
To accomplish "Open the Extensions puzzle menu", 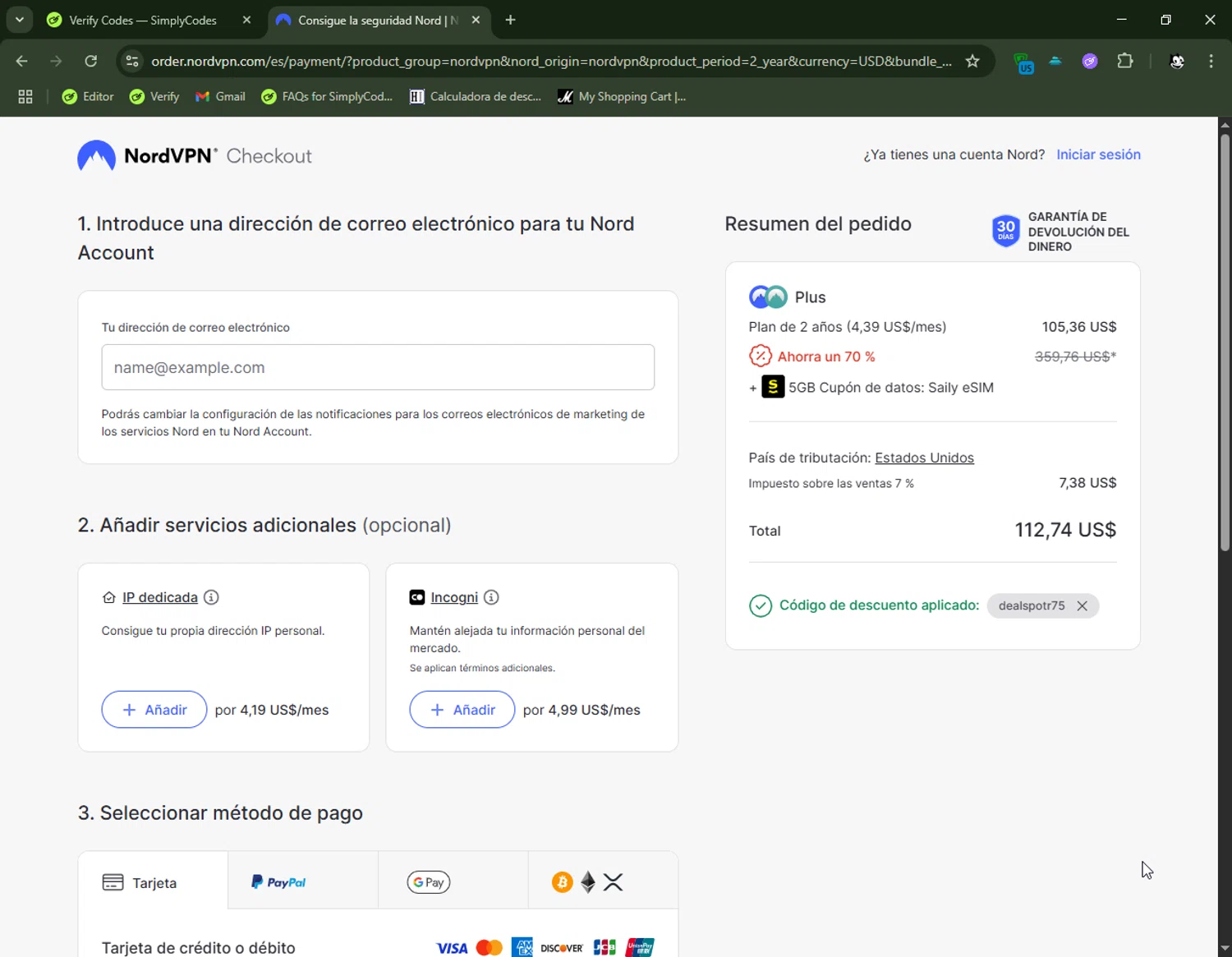I will click(x=1125, y=61).
